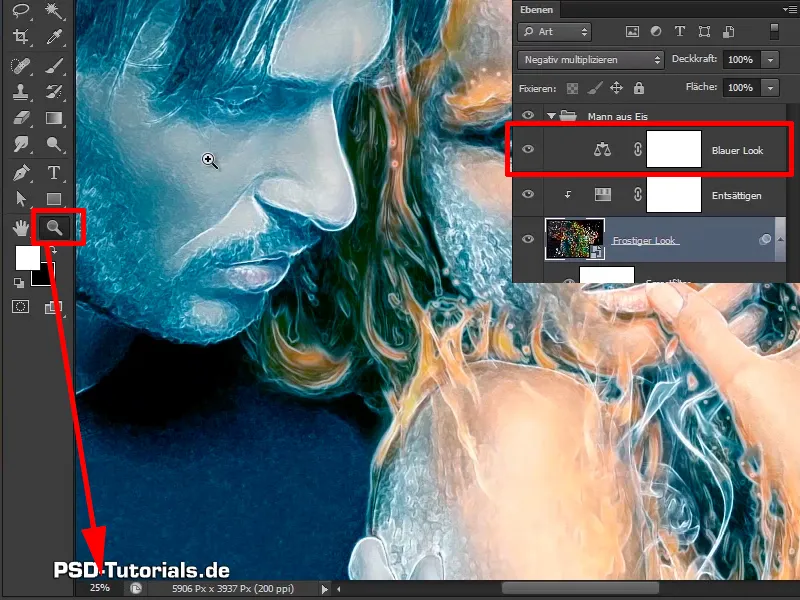
Task: Collapse the Mann aus Eis group
Action: [551, 116]
